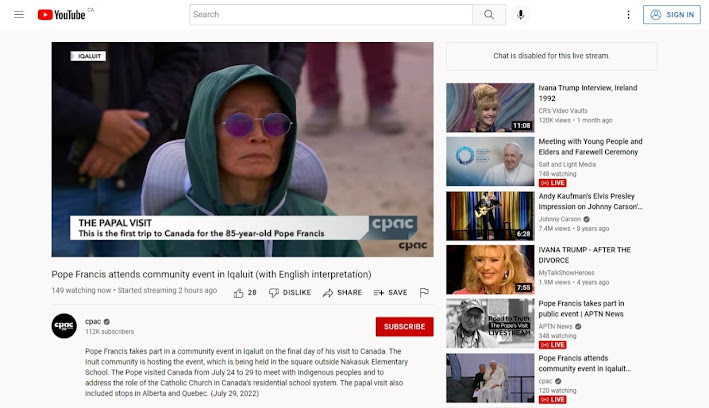Click title 'Ivana Trump Interview, Ireland 1992'
This screenshot has height=408, width=709.
coord(587,93)
